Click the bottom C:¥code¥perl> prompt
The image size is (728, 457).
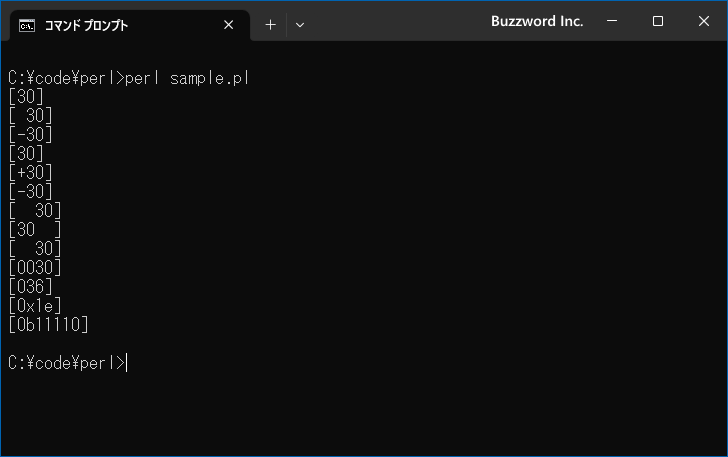click(67, 363)
